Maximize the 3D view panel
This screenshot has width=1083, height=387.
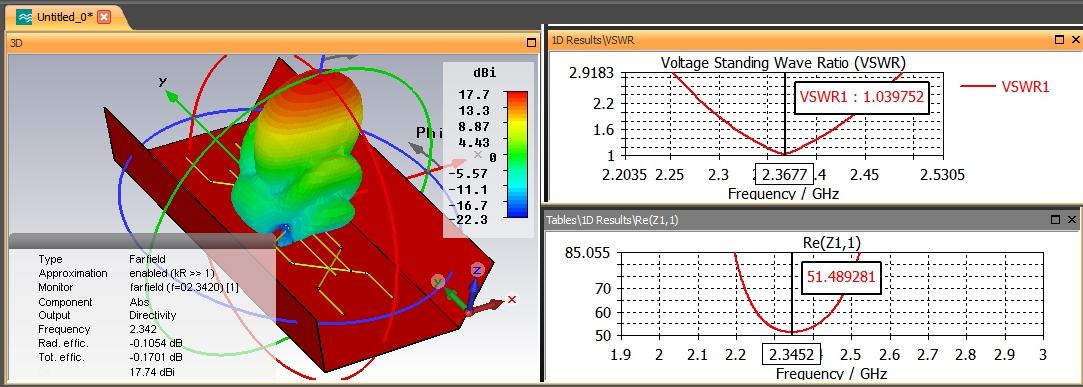pos(531,42)
